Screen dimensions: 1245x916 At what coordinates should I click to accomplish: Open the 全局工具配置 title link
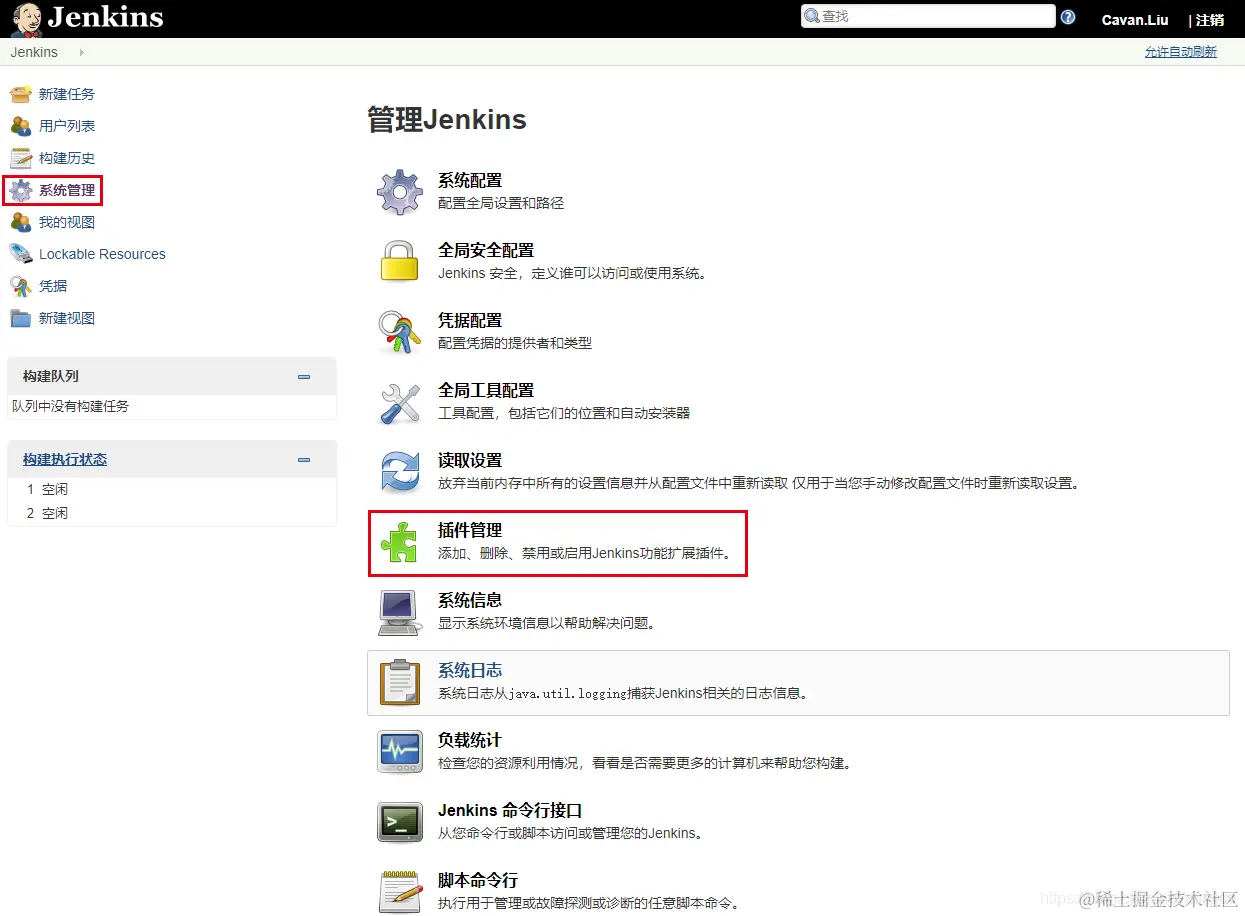point(486,391)
